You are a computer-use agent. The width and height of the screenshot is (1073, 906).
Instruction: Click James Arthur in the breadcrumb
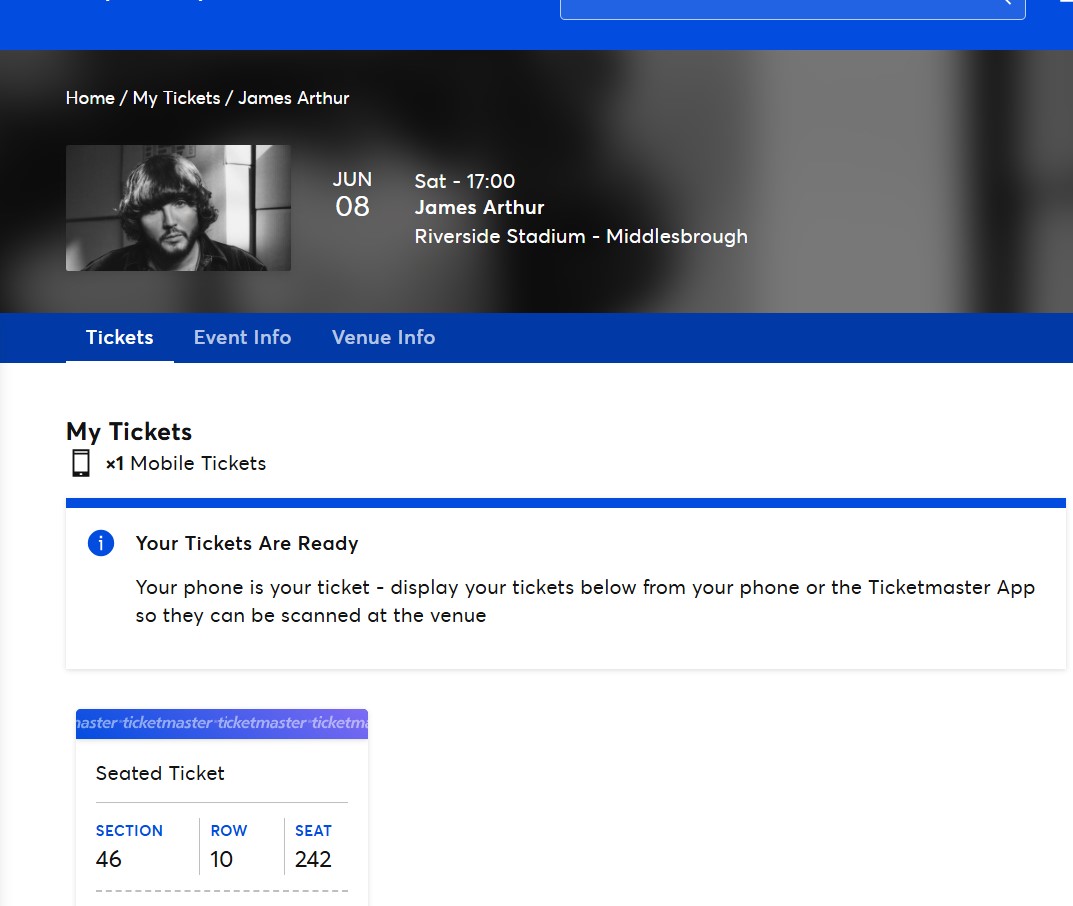293,98
